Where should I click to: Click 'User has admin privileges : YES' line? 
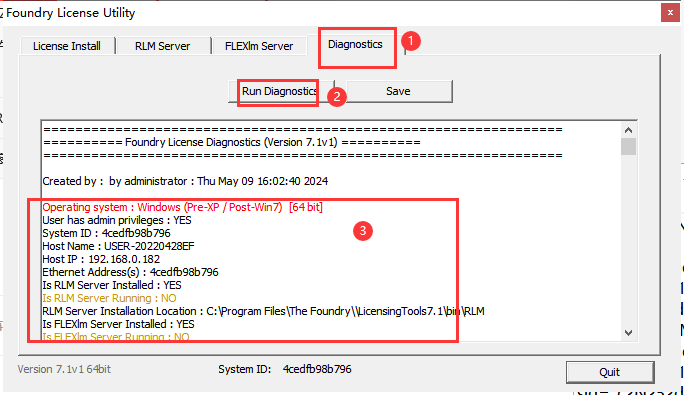coord(117,220)
